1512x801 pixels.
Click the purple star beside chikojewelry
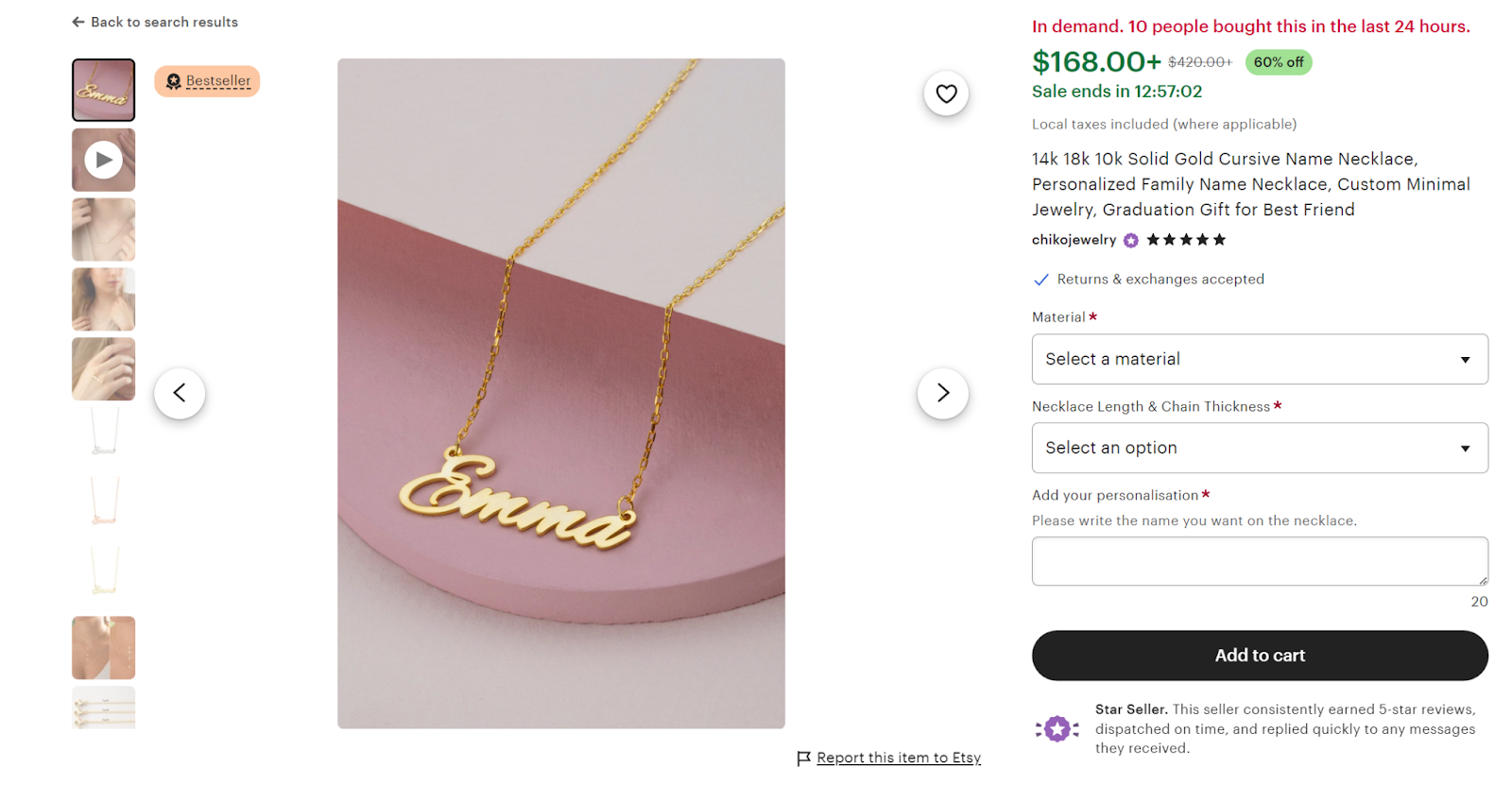[1129, 240]
